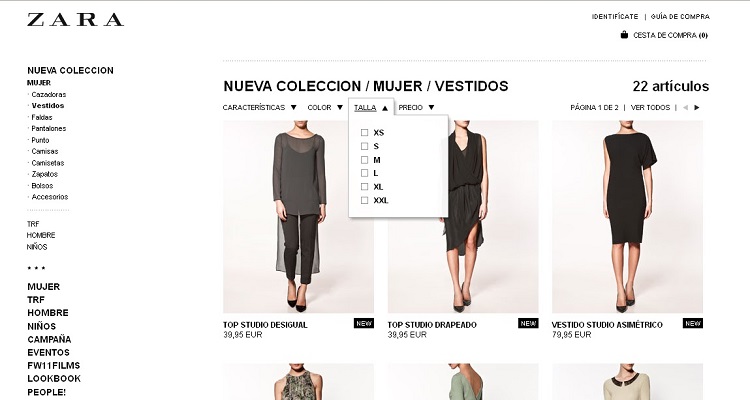Collapse the Talla filter arrow
This screenshot has width=750, height=400.
385,108
